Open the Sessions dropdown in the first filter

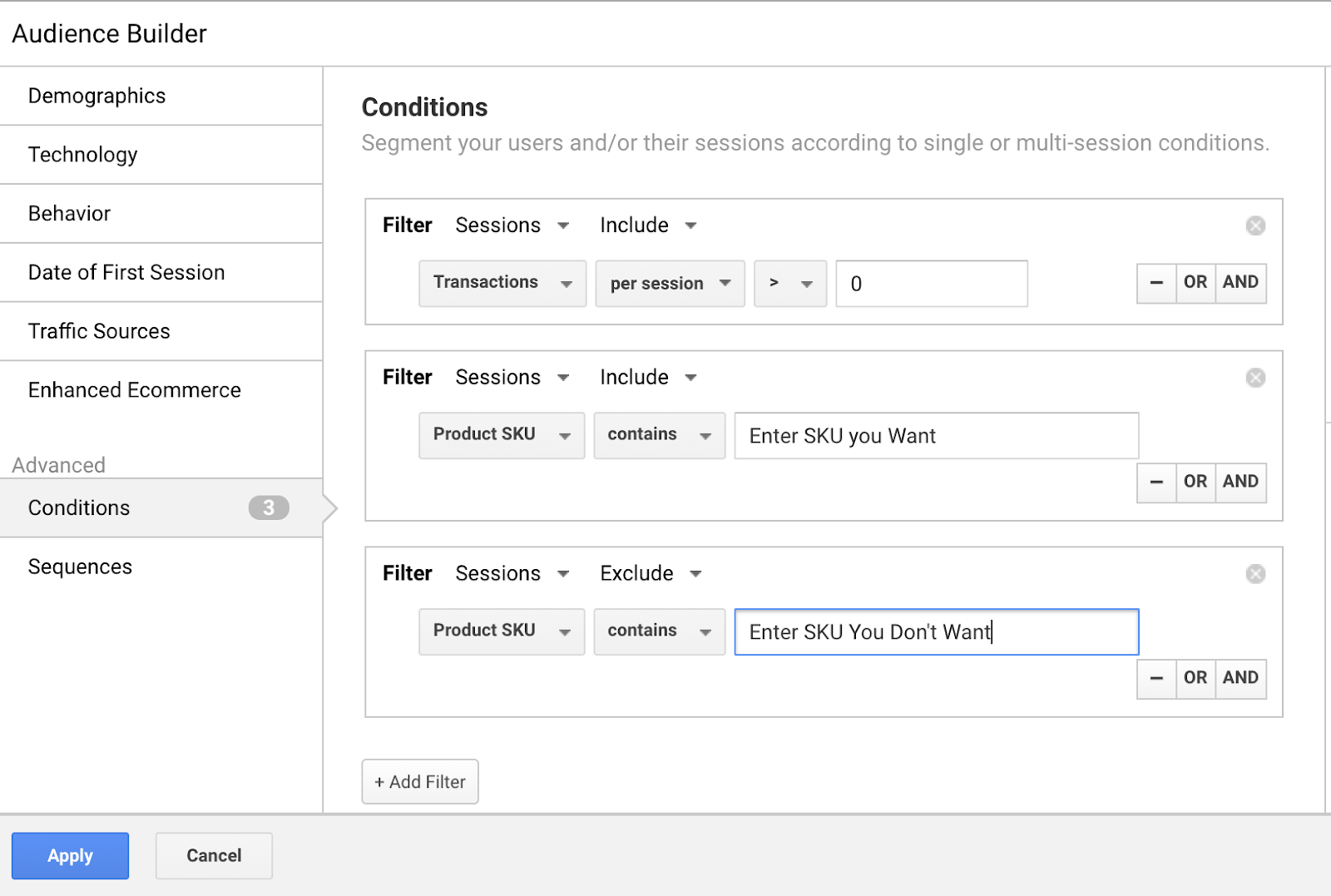(x=512, y=225)
